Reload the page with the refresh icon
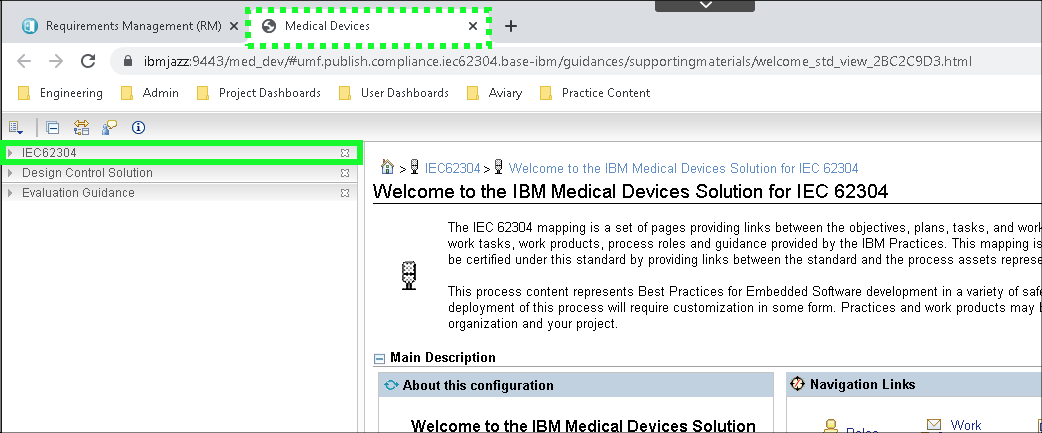This screenshot has height=433, width=1042. tap(88, 61)
